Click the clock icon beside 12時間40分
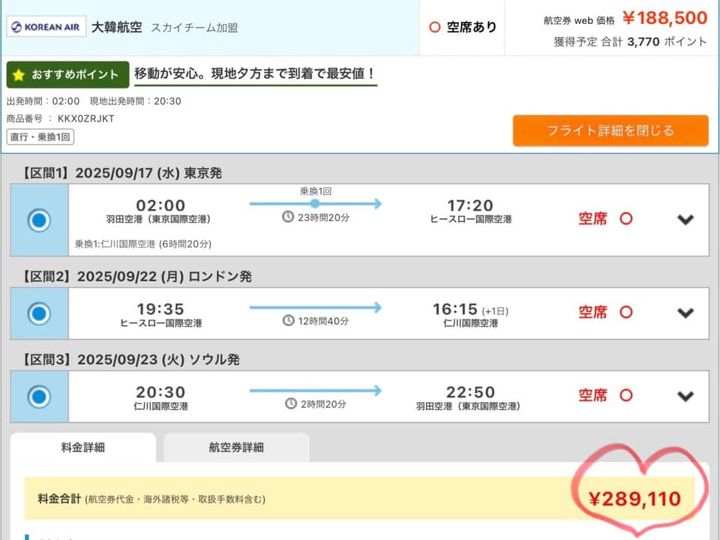The image size is (720, 540). click(288, 322)
